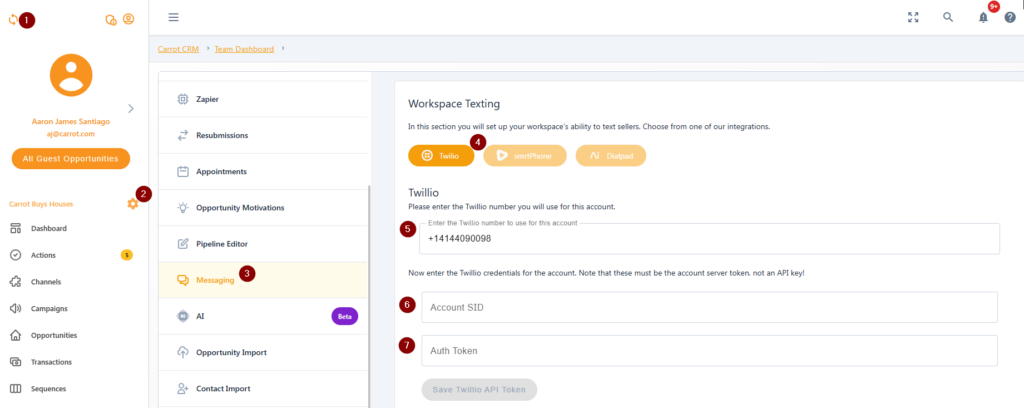Enter fullscreen with the expand icon
Image resolution: width=1024 pixels, height=408 pixels.
(913, 18)
